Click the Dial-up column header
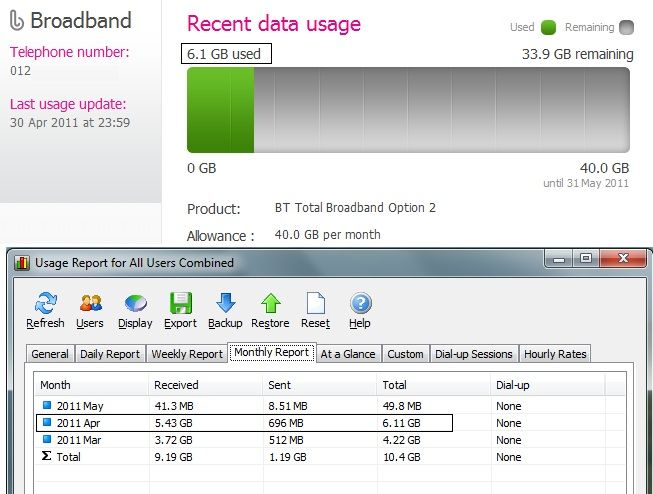This screenshot has width=653, height=494. point(548,385)
